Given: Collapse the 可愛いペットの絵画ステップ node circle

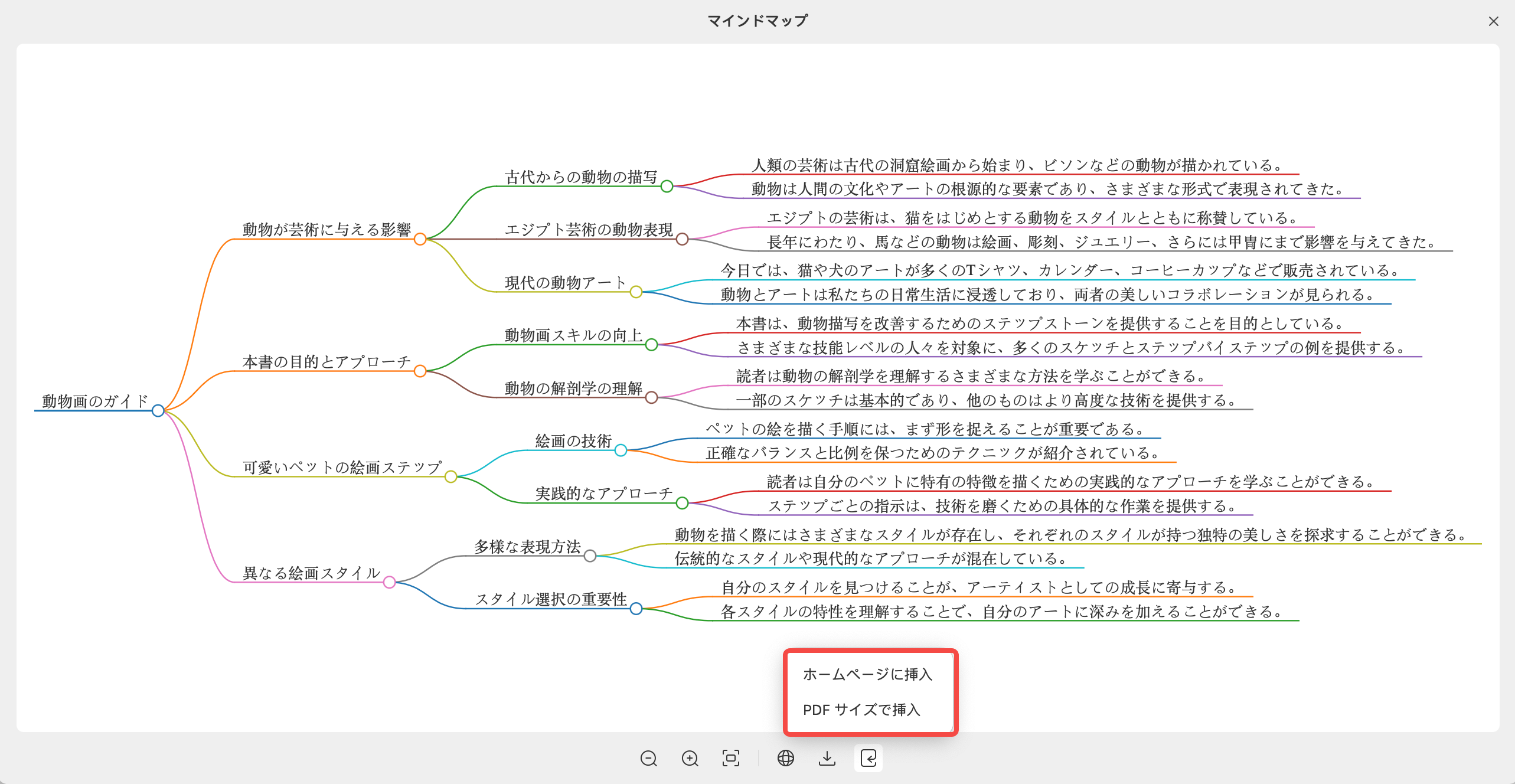Looking at the screenshot, I should [450, 476].
